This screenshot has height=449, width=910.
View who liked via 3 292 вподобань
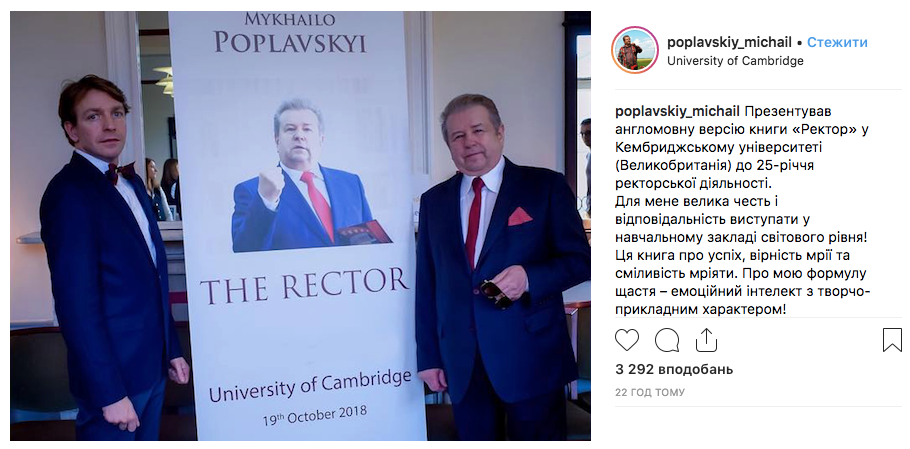tap(674, 370)
